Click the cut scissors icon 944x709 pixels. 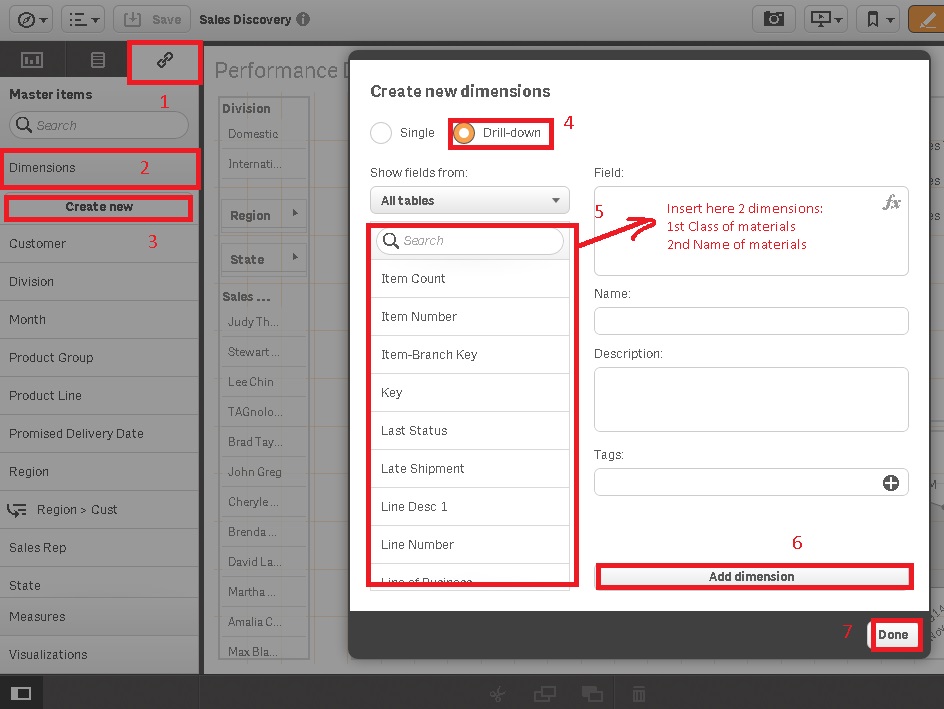pos(497,695)
